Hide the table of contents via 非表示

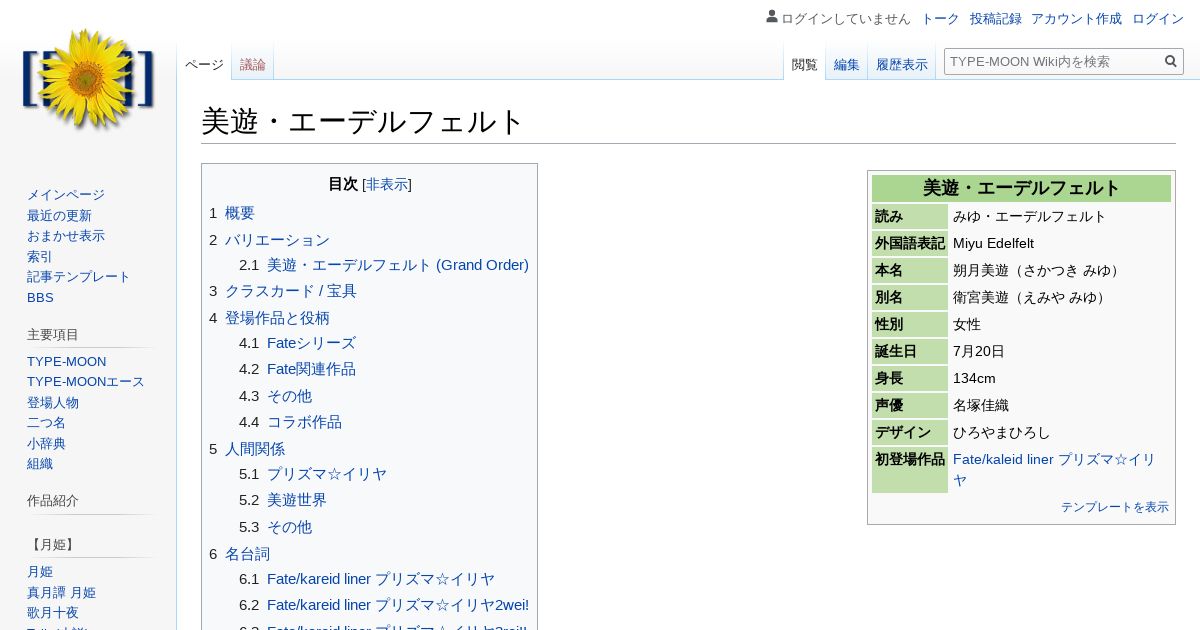(x=387, y=184)
